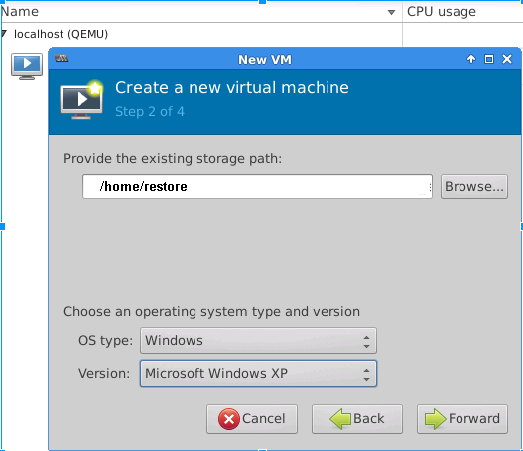
Task: Click the New VM wizard monitor icon
Action: point(82,99)
